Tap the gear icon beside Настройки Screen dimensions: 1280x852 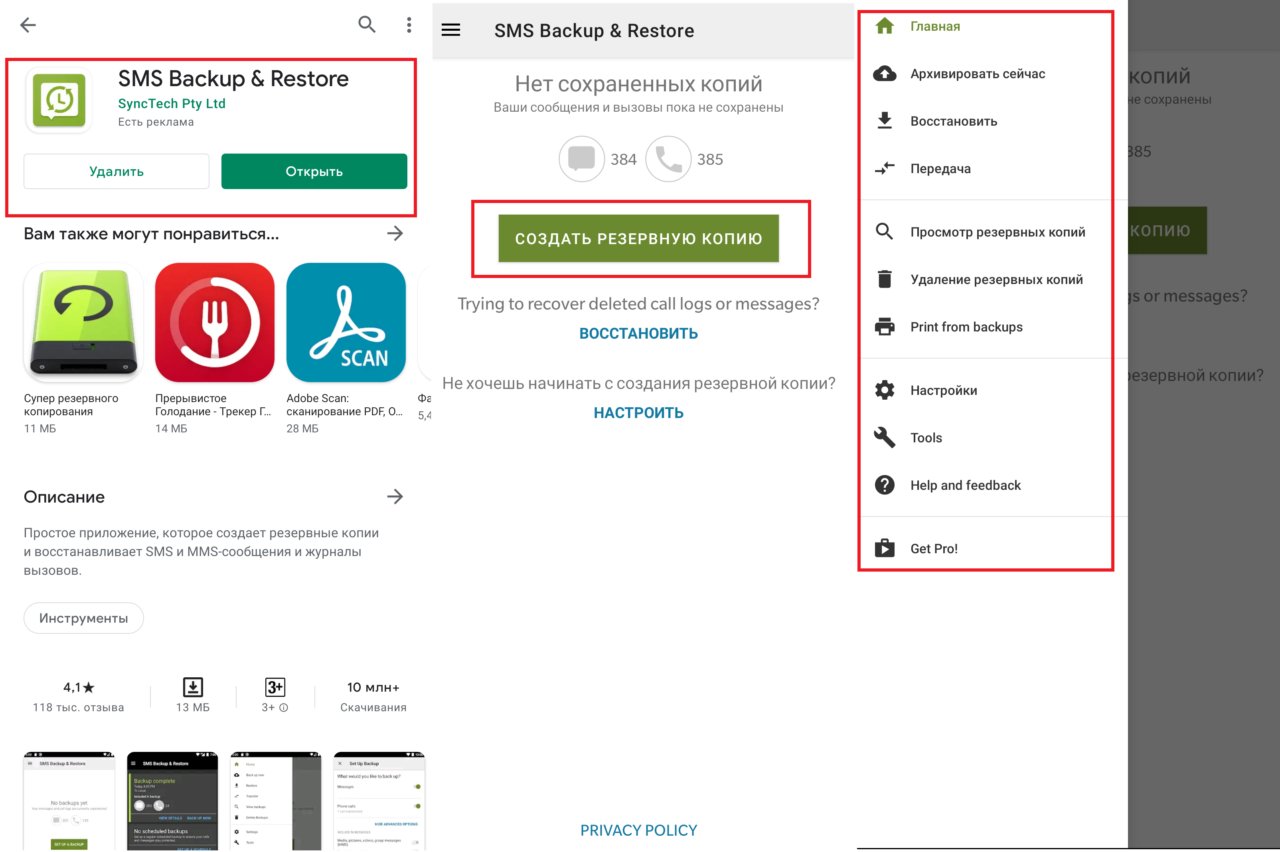pos(885,390)
